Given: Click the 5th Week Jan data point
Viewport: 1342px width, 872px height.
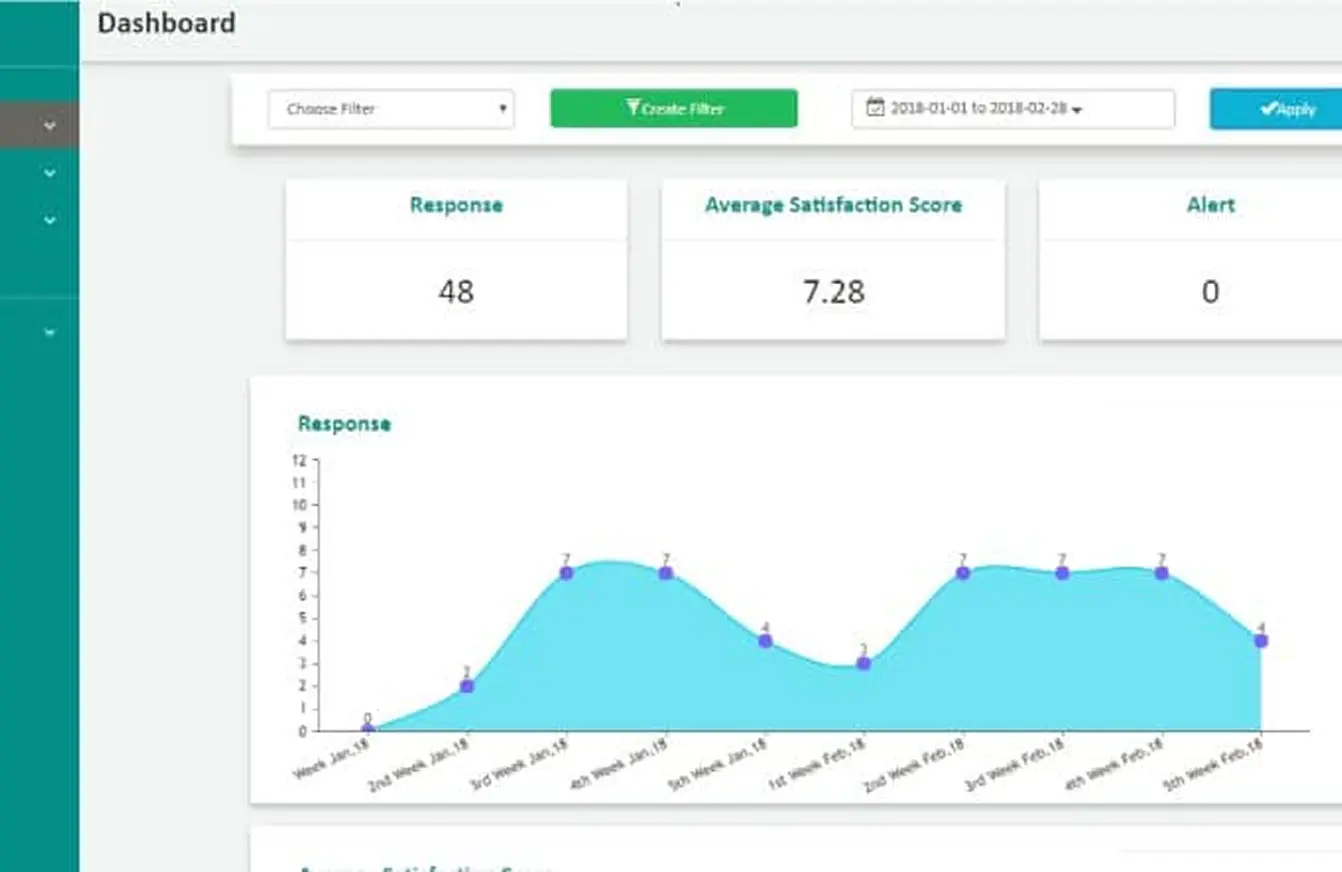Looking at the screenshot, I should pyautogui.click(x=765, y=641).
